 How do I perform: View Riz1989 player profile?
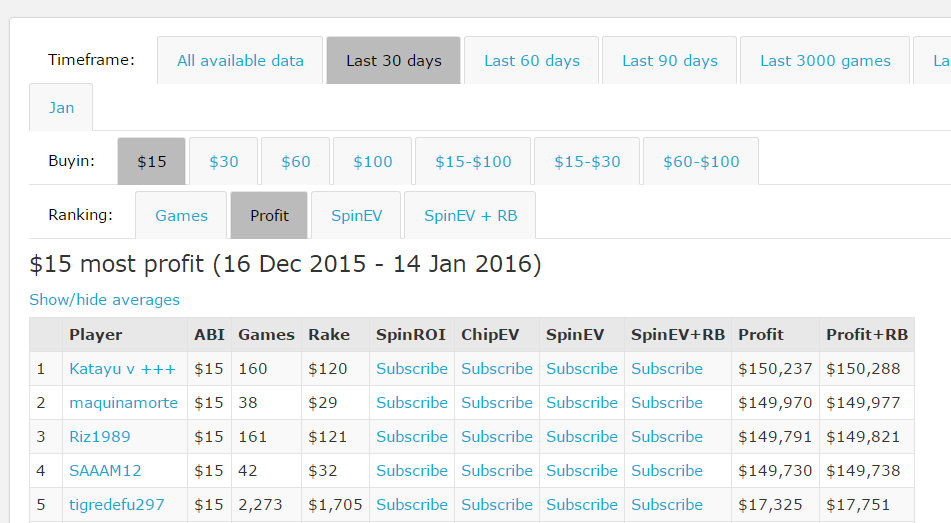click(x=100, y=437)
